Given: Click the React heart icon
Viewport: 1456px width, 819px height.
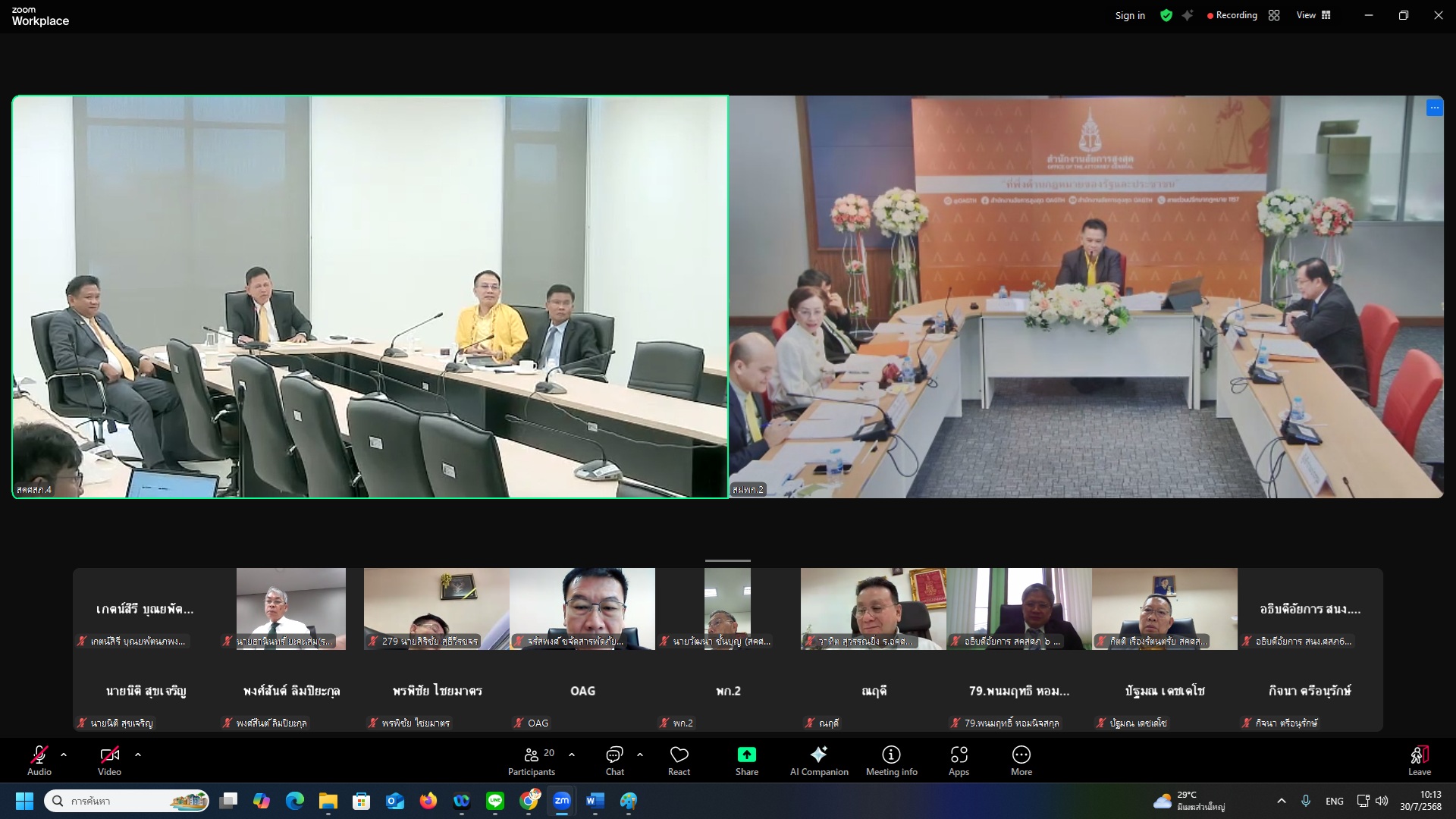Looking at the screenshot, I should pos(679,755).
